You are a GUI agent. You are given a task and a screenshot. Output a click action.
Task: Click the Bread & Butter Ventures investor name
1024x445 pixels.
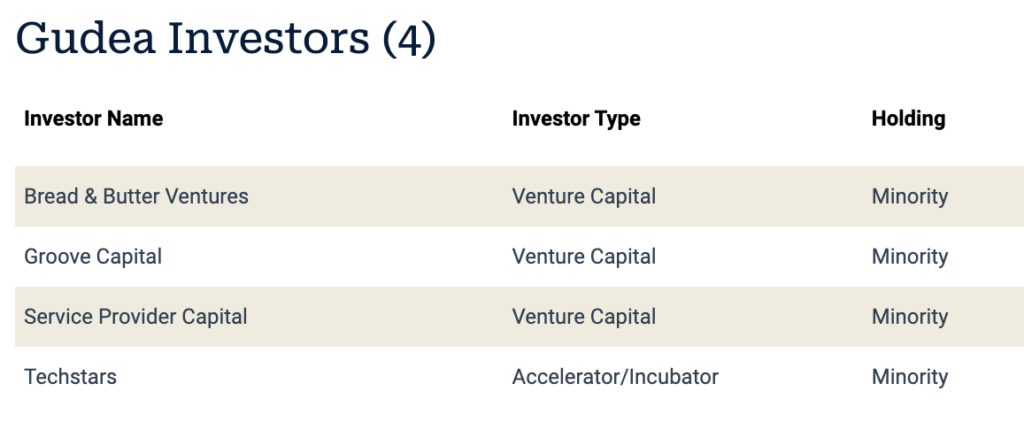(x=136, y=196)
